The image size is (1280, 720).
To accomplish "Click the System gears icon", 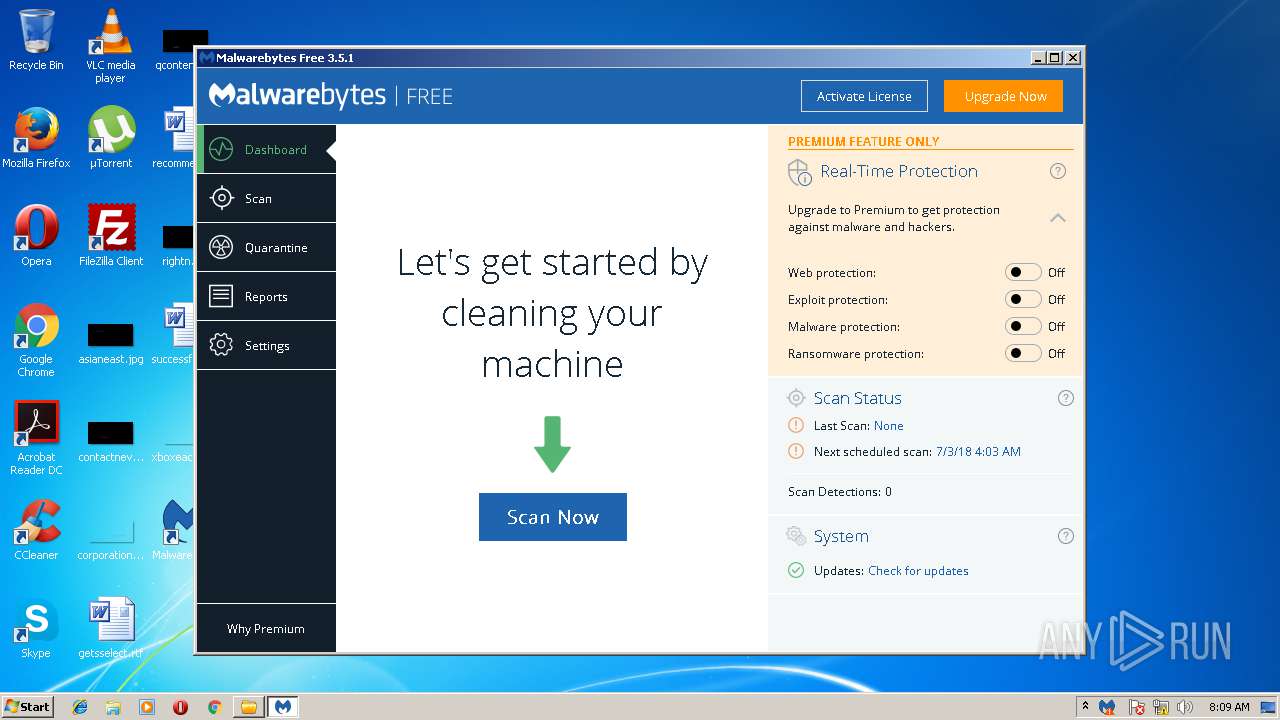I will click(x=796, y=536).
